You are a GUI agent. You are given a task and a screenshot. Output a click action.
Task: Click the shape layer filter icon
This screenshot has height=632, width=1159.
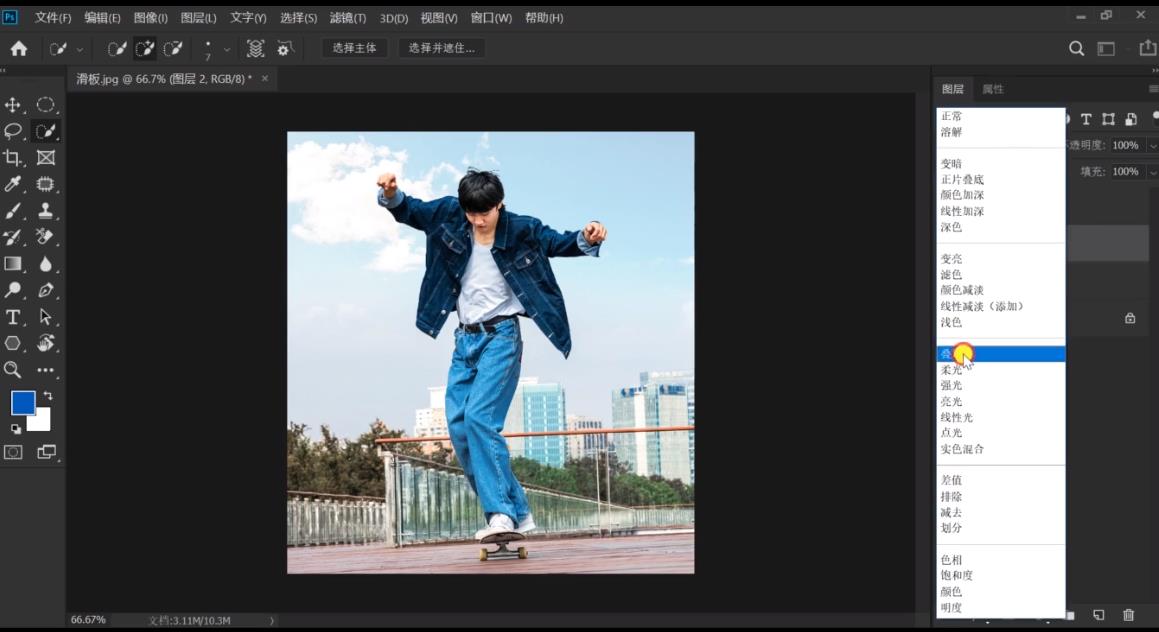[x=1108, y=119]
